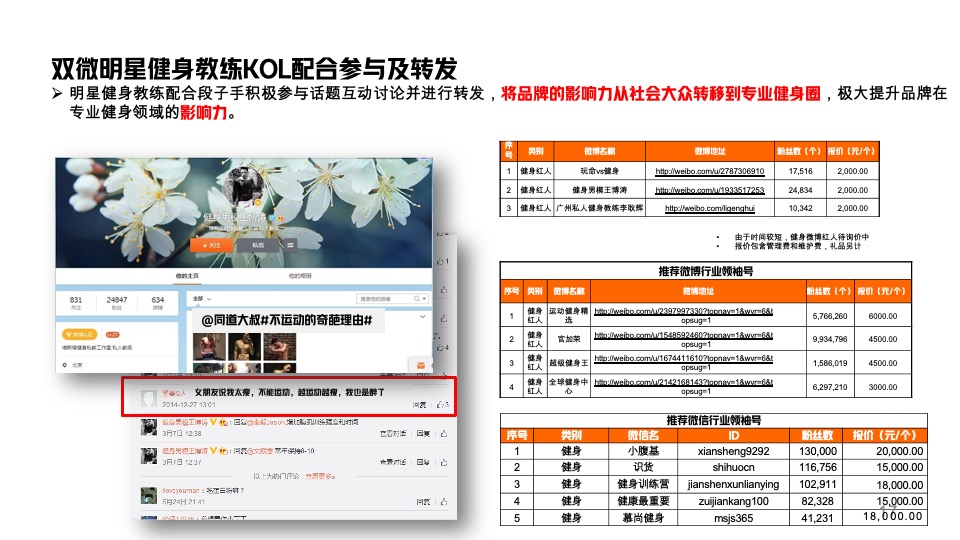The height and width of the screenshot is (540, 960).
Task: Click the slide title 双微明星健身教练KOL配合参与及转发
Action: click(x=254, y=69)
